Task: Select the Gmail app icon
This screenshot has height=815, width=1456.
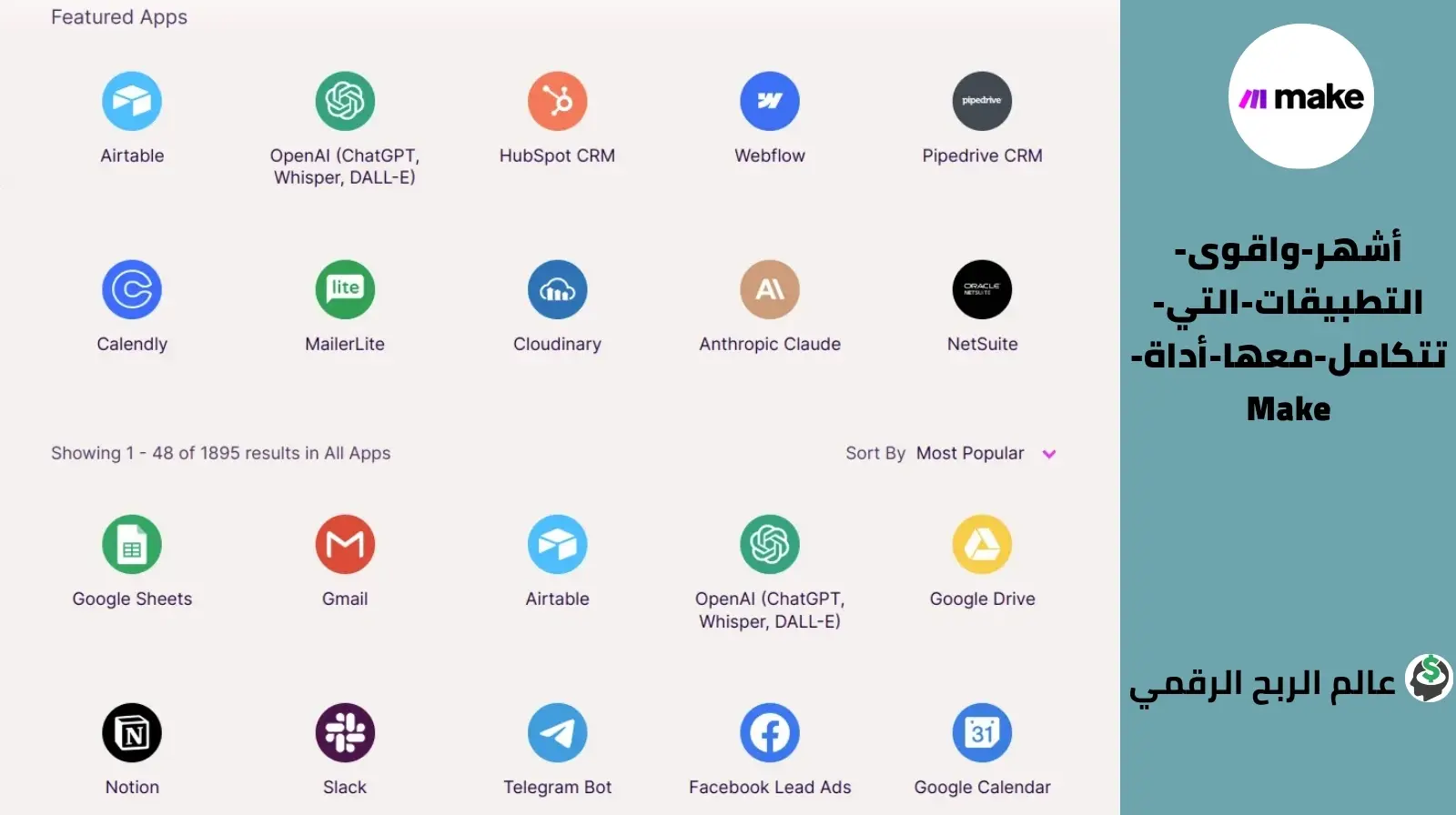Action: coord(345,544)
